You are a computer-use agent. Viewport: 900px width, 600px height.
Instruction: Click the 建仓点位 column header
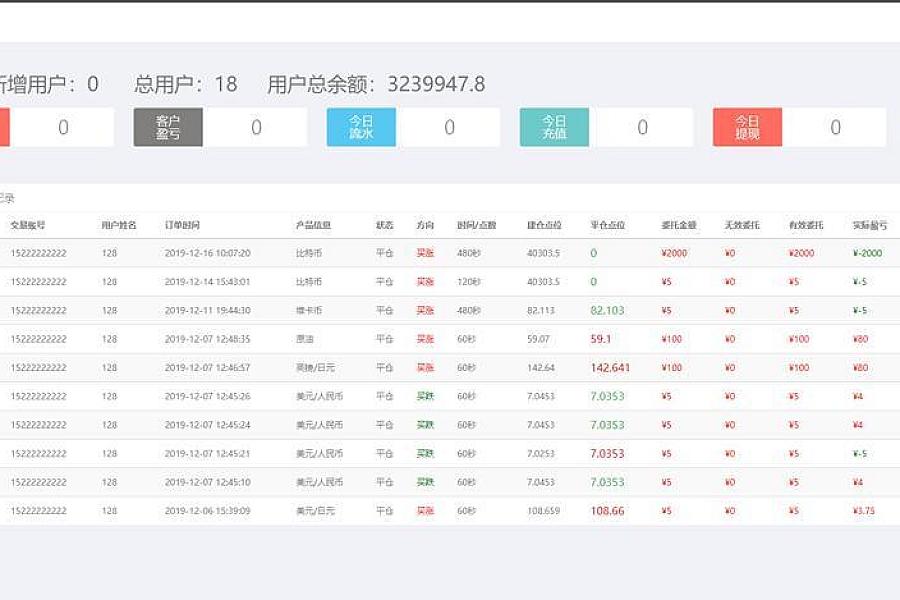[544, 225]
